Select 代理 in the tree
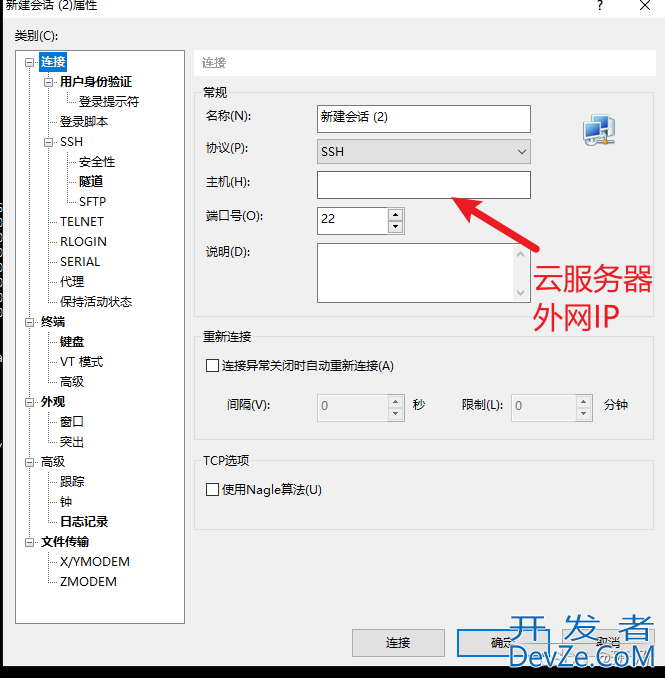 (72, 281)
